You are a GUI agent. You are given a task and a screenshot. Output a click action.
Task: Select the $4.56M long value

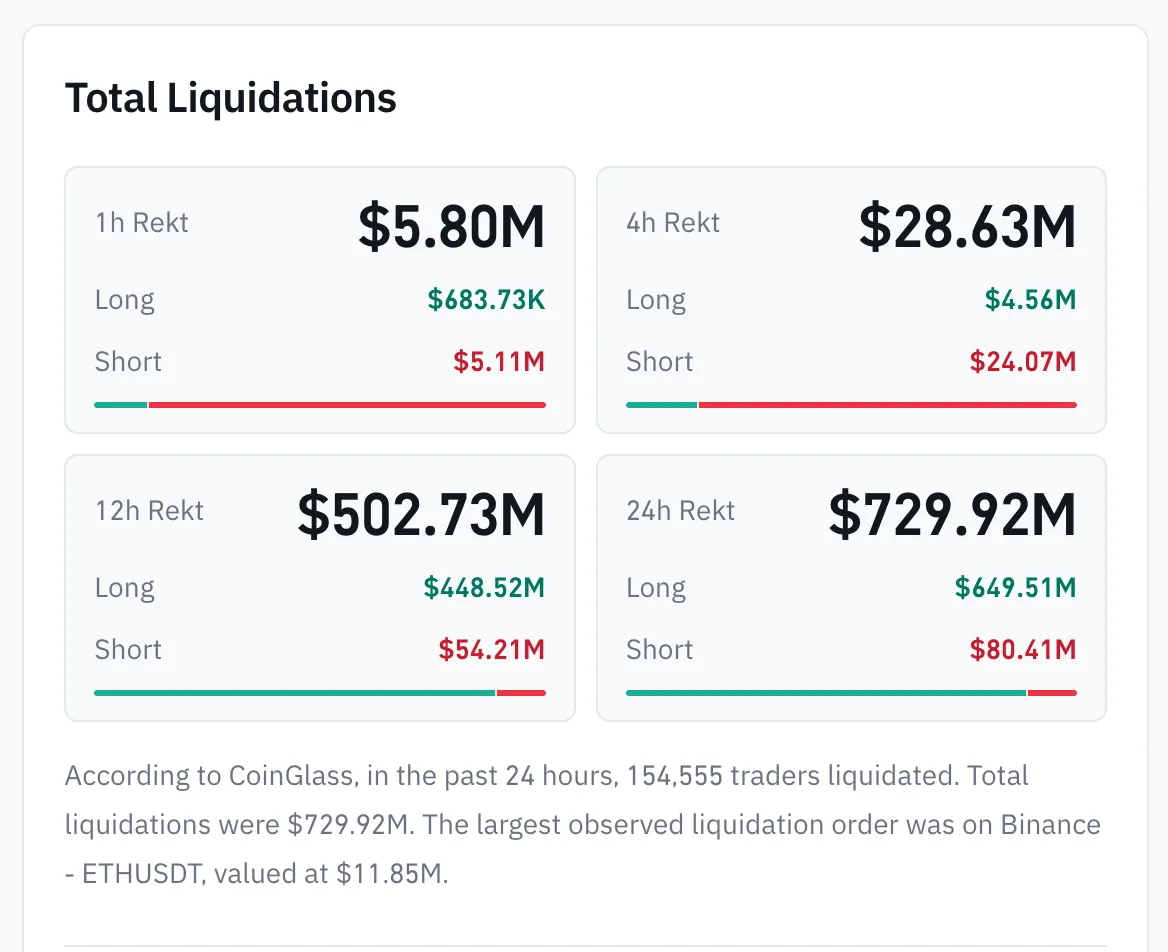click(x=1030, y=299)
